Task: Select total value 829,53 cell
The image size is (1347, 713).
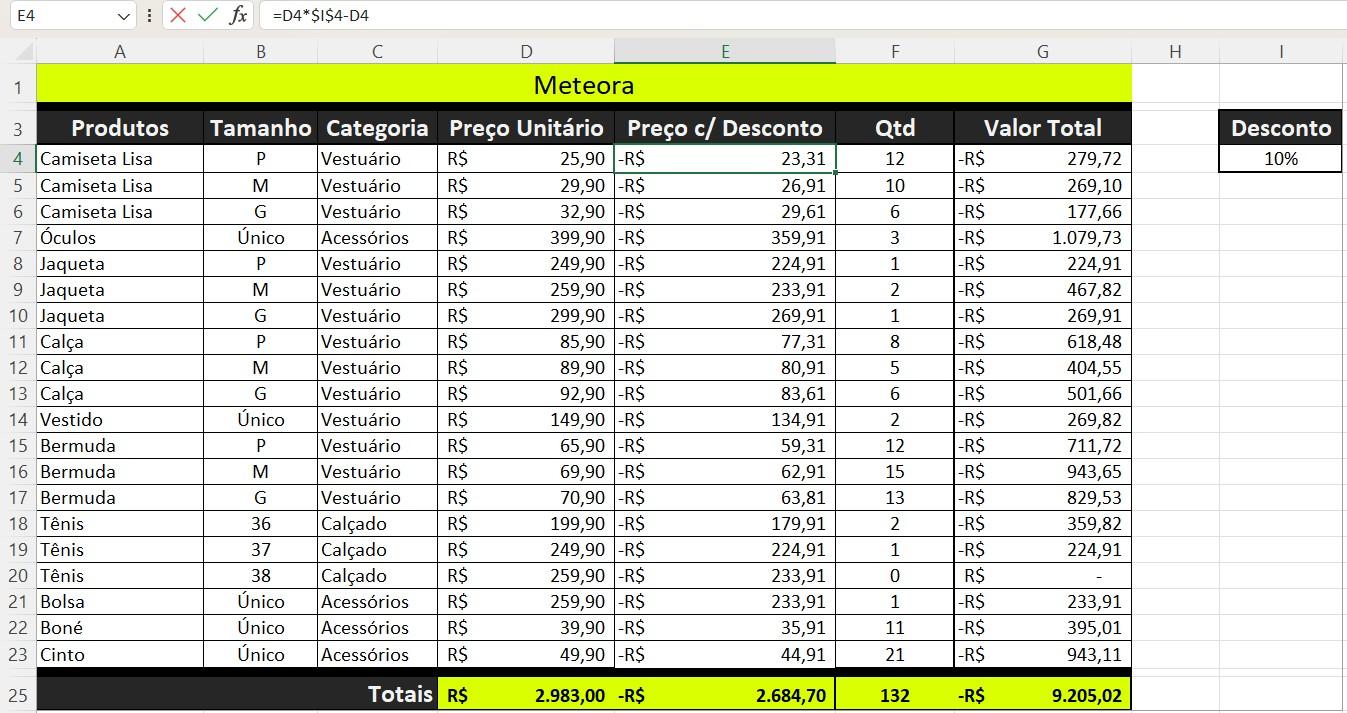Action: (x=1043, y=497)
